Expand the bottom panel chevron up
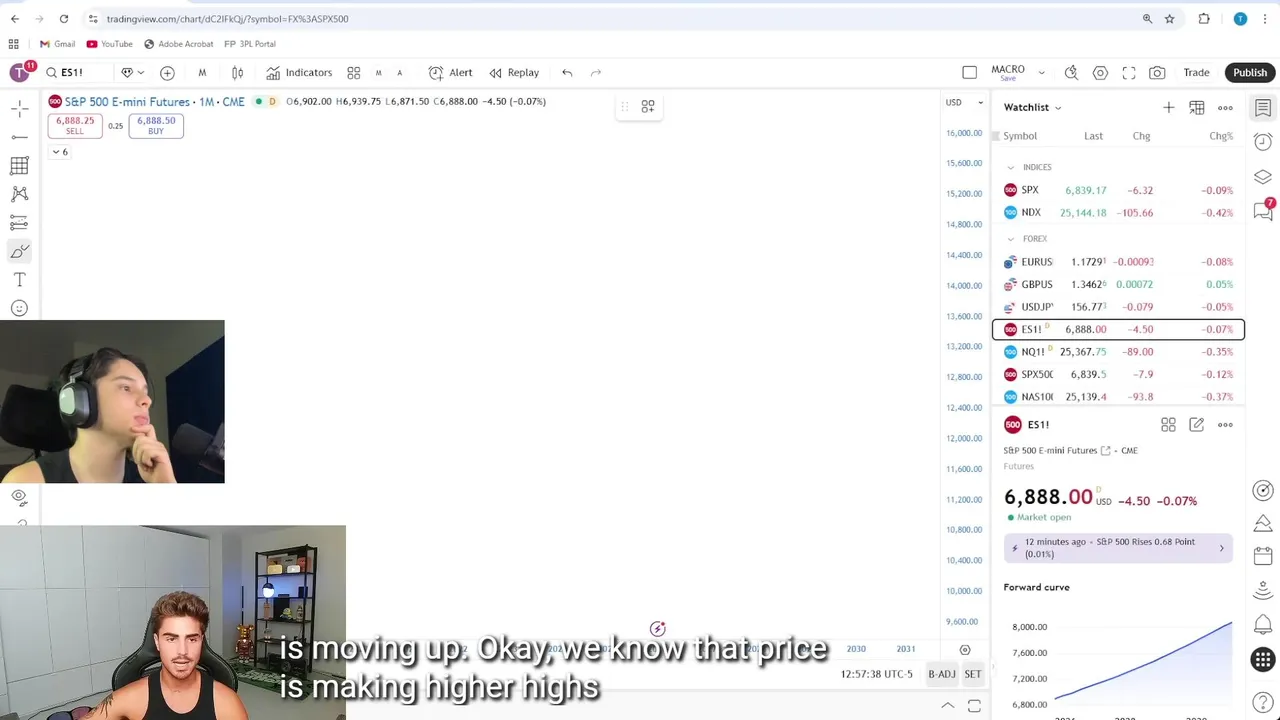Screen dimensions: 1280x720 point(947,706)
